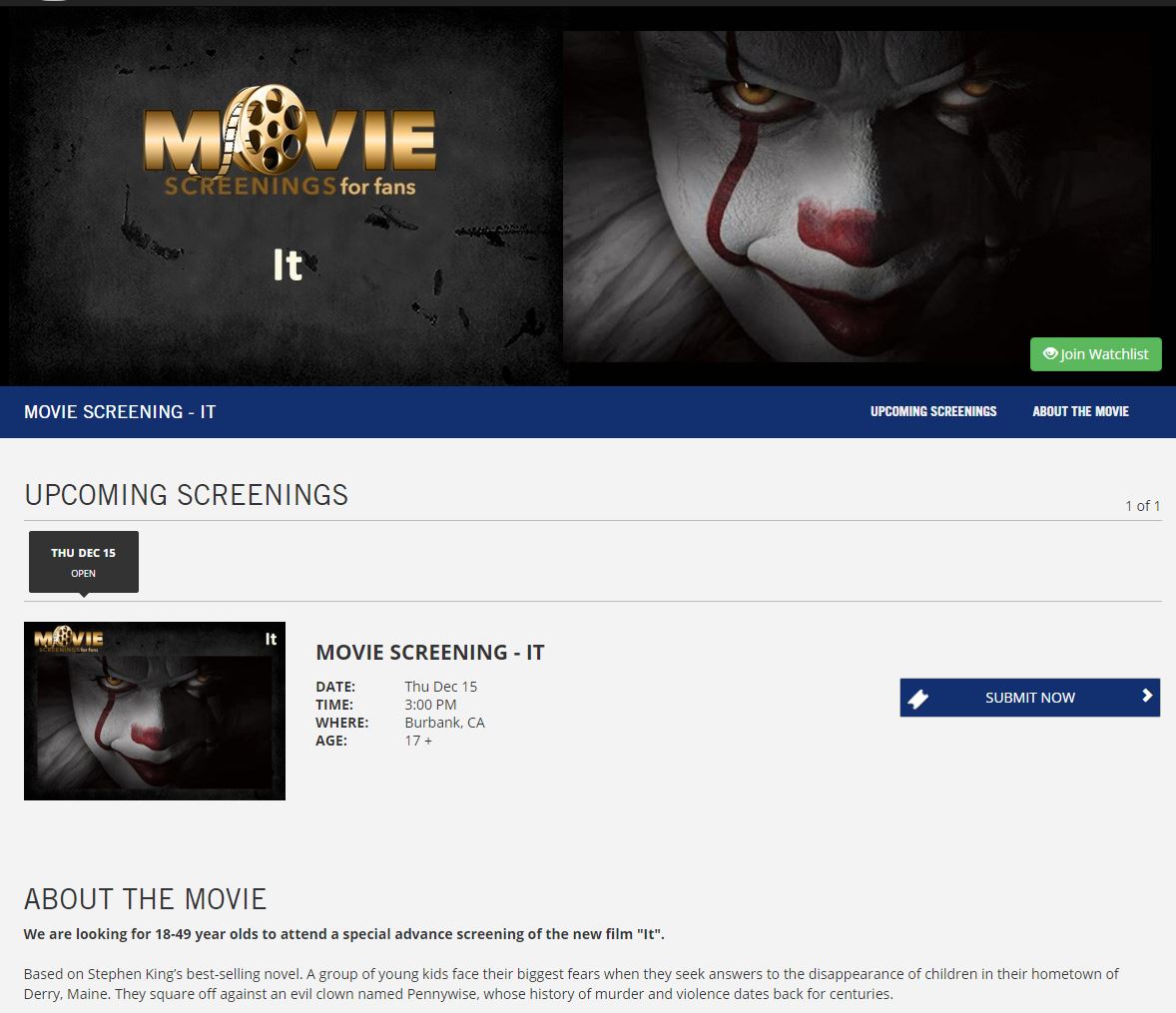Viewport: 1176px width, 1013px height.
Task: Click the location 'Burbank, CA'
Action: (x=445, y=723)
